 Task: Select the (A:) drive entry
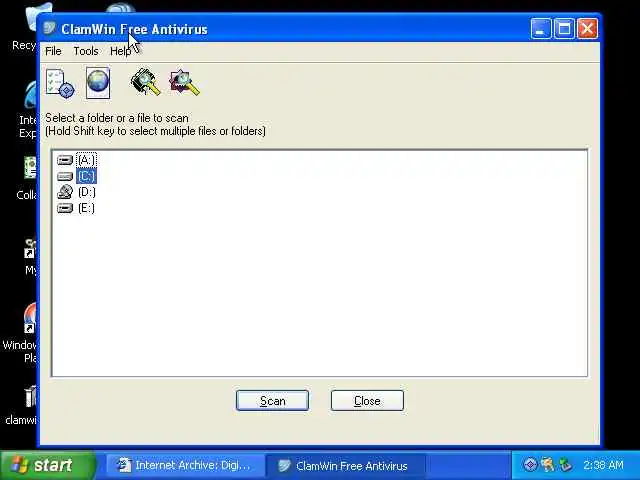pos(87,160)
